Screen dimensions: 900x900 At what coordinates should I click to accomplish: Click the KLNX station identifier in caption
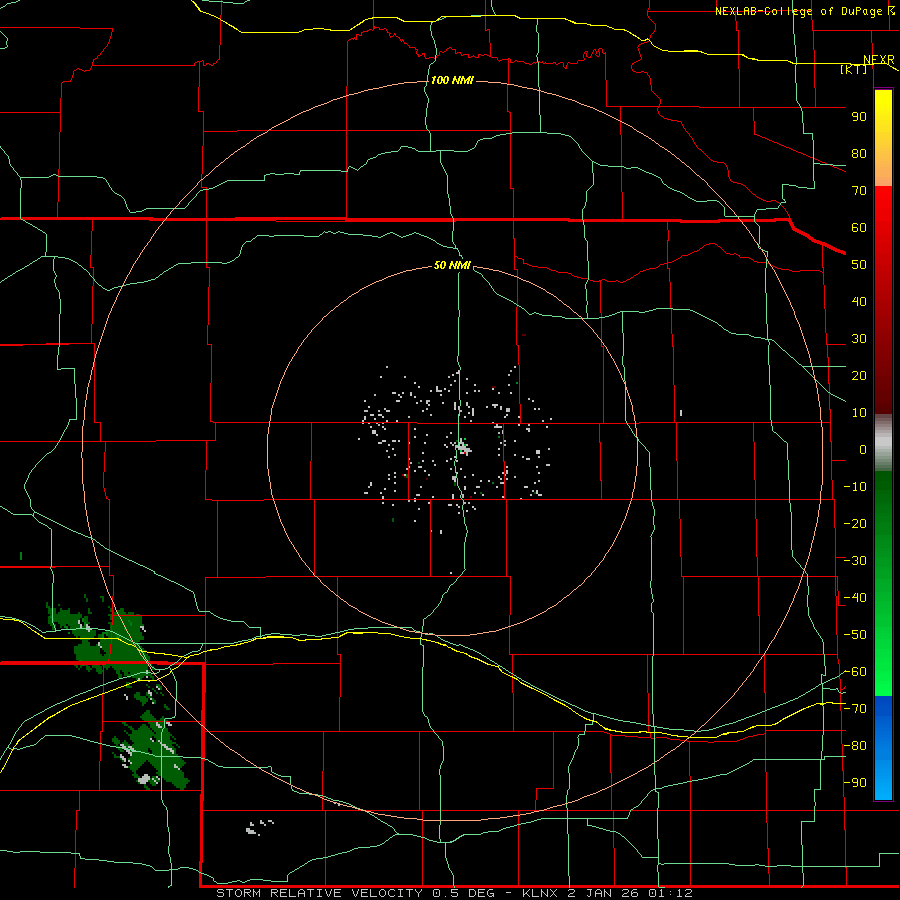(x=540, y=893)
